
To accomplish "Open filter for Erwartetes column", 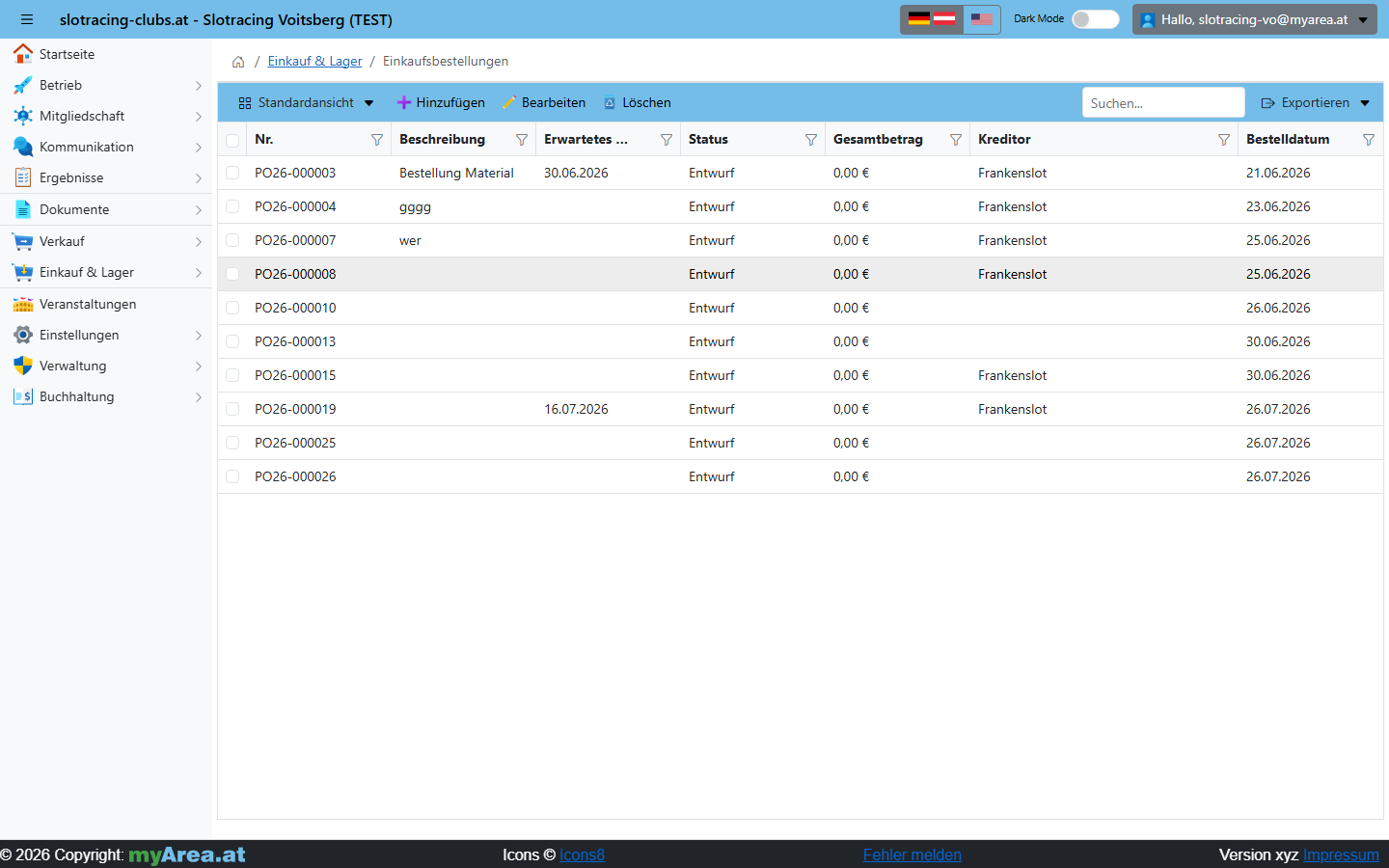I will point(667,140).
